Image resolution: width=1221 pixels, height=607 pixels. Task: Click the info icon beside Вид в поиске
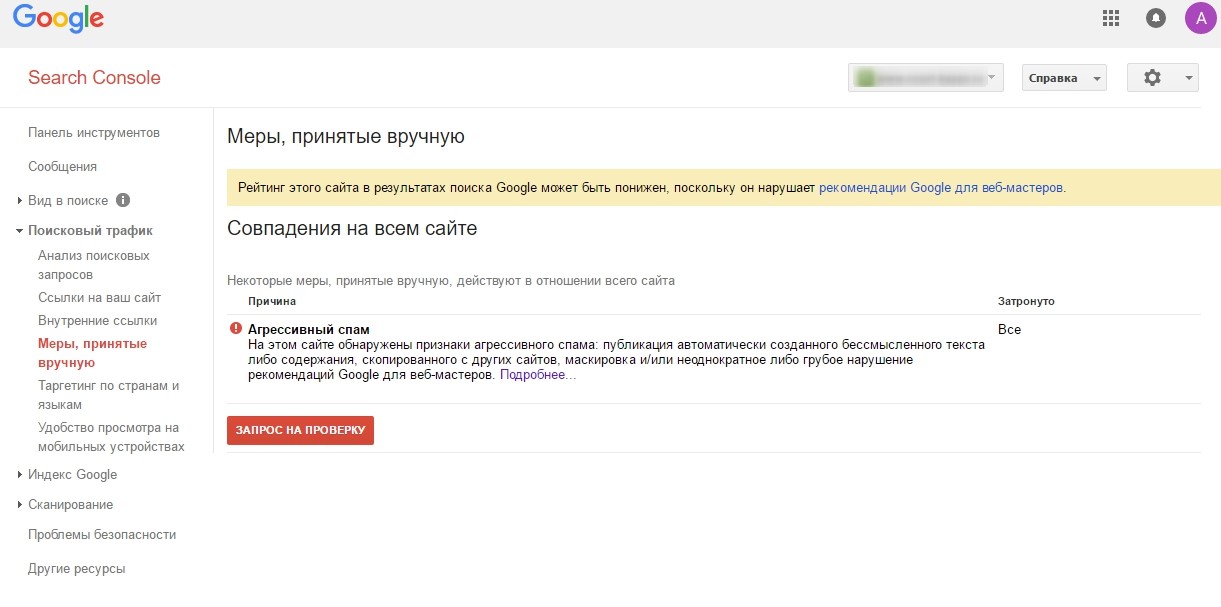[124, 200]
